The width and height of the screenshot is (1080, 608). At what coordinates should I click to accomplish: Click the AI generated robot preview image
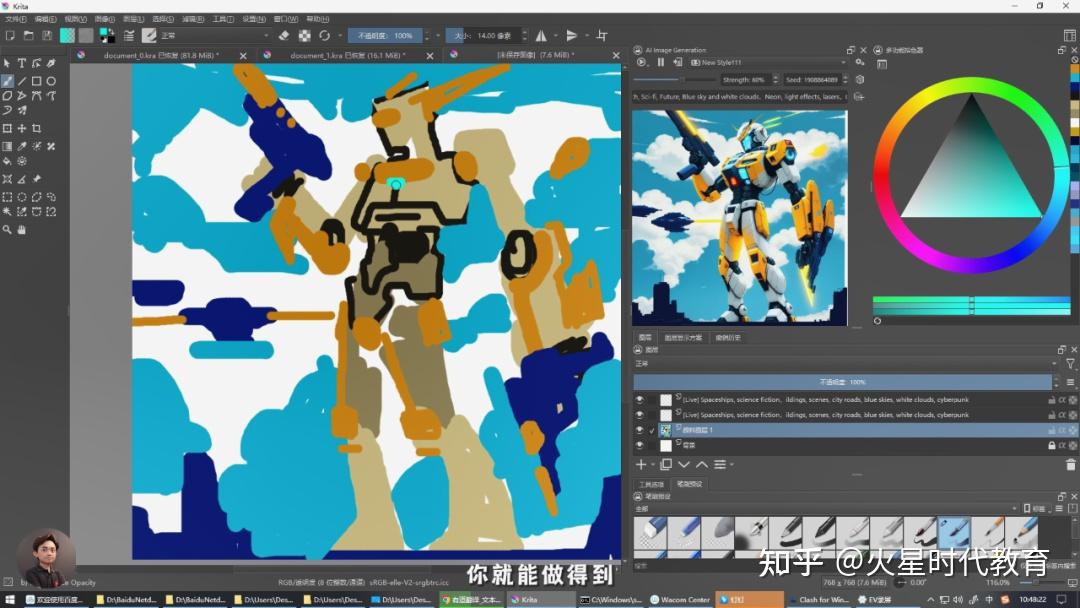coord(739,217)
